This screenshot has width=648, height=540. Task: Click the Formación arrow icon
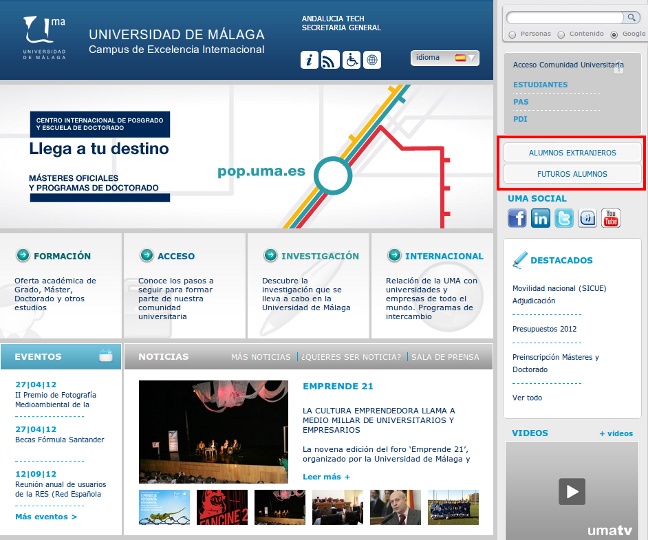pos(23,255)
